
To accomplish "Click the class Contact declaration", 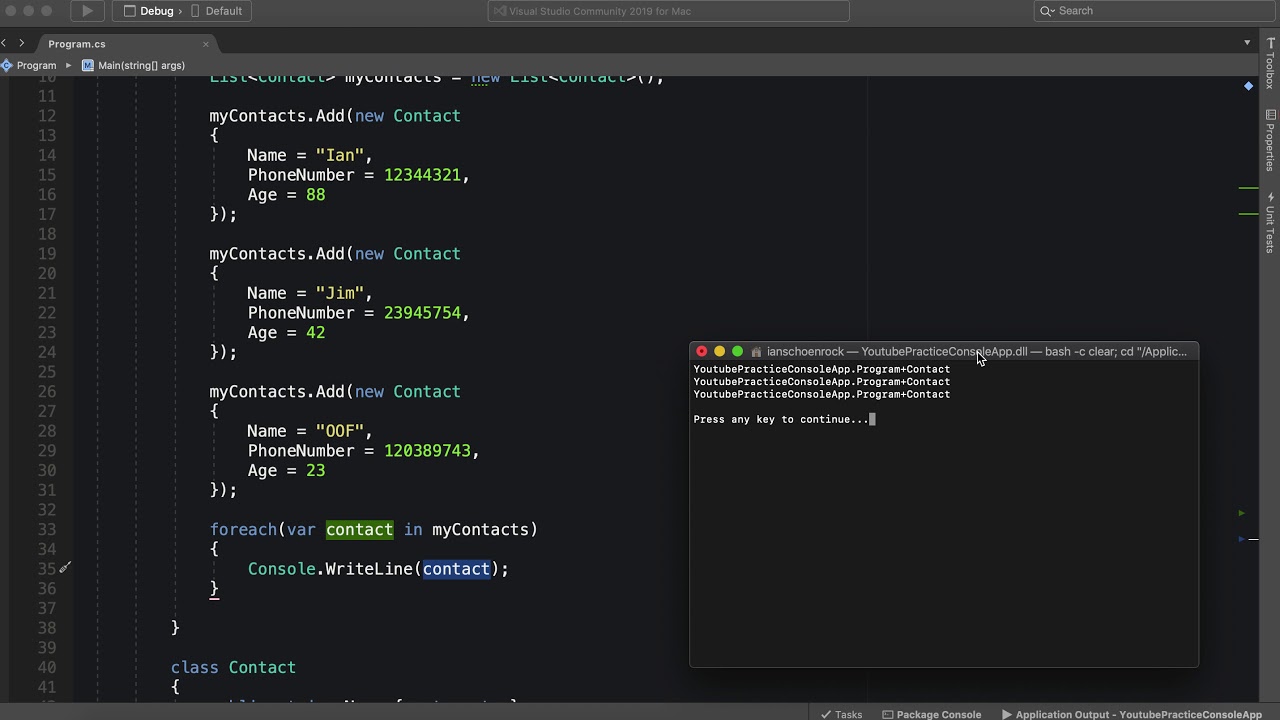I will 233,667.
